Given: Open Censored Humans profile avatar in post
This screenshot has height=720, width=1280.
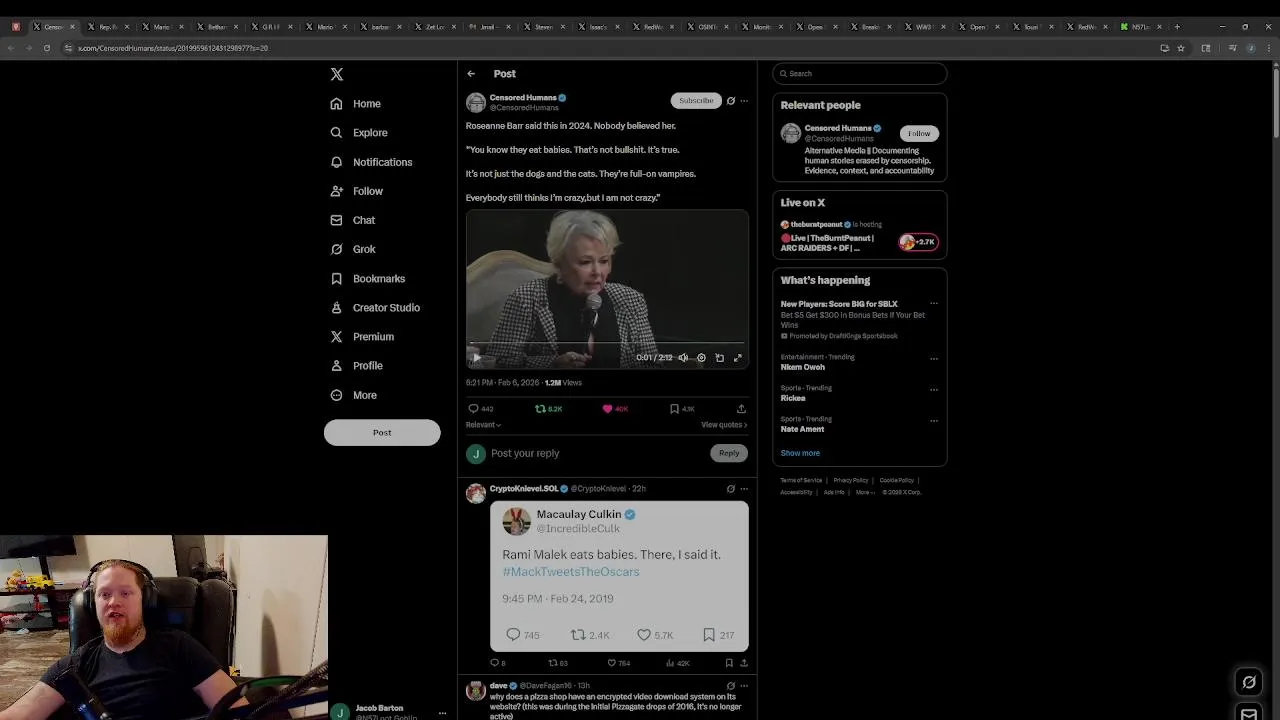Looking at the screenshot, I should point(476,103).
